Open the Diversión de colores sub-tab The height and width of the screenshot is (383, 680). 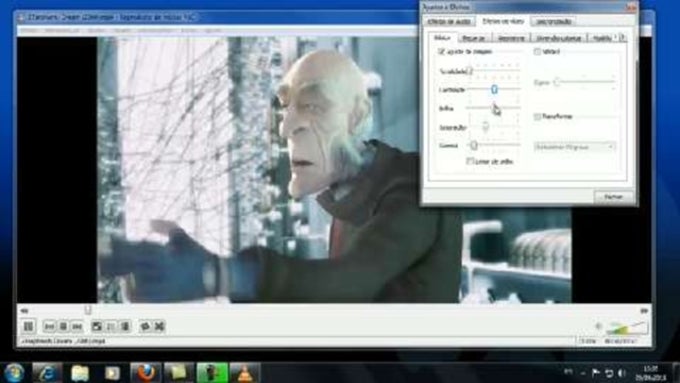point(559,38)
